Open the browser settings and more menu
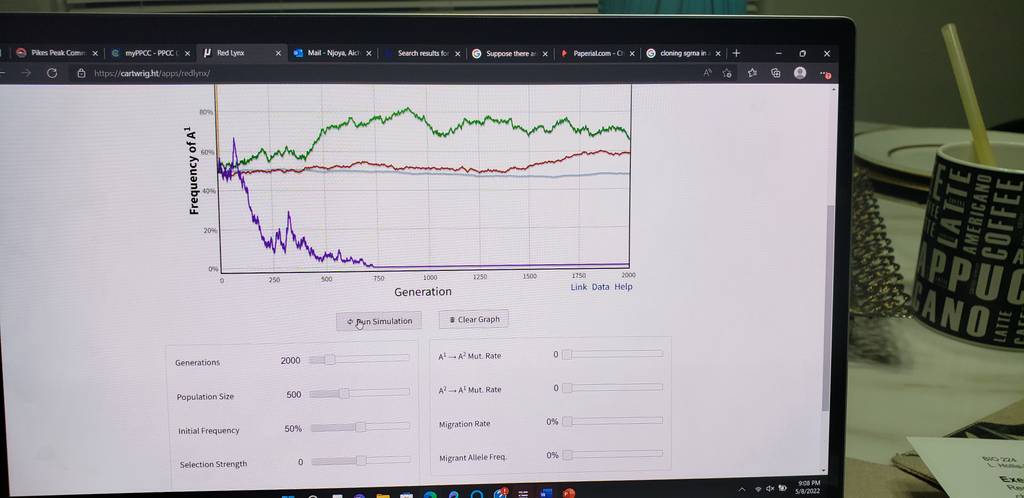This screenshot has width=1024, height=498. click(825, 74)
